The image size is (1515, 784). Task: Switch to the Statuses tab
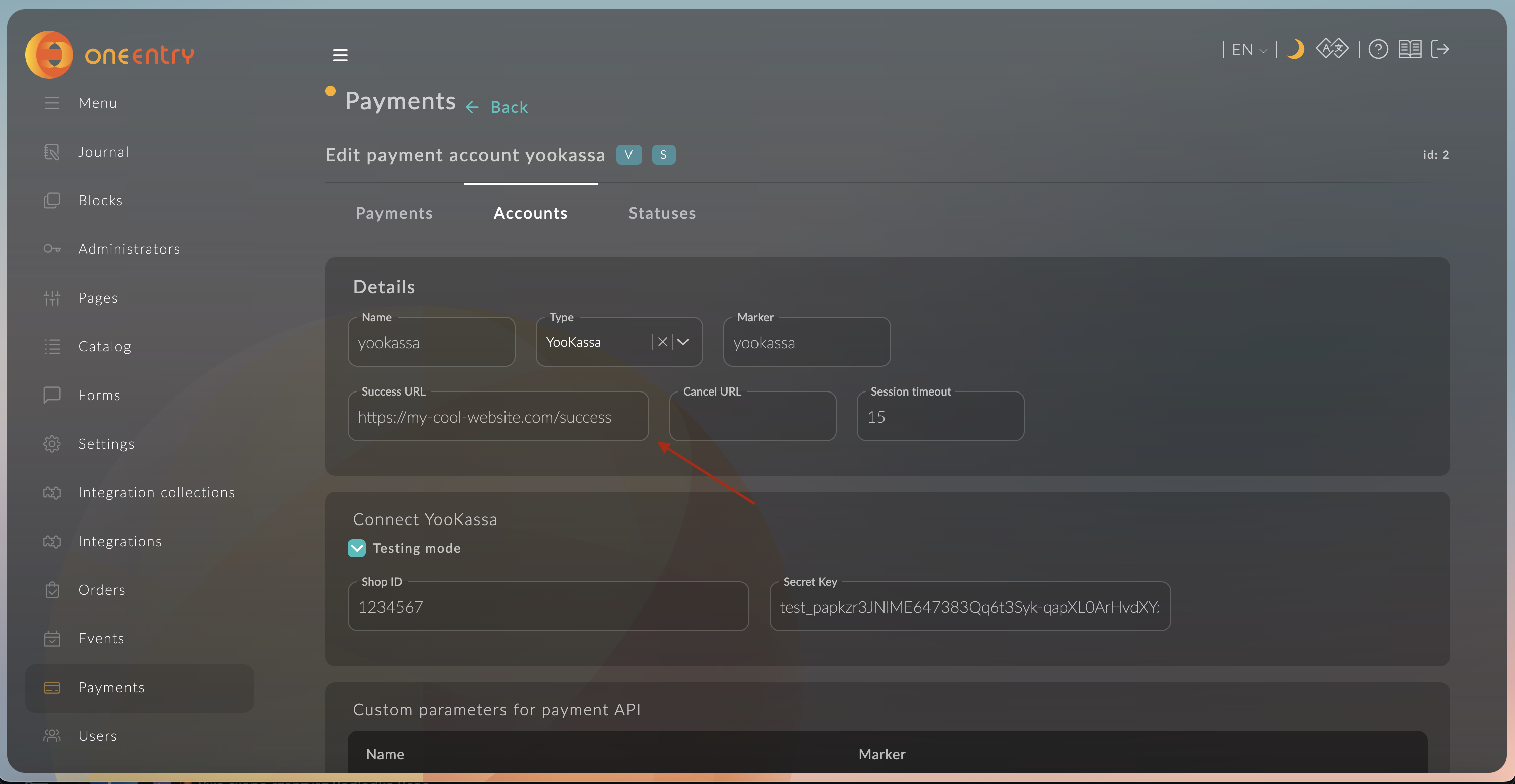tap(662, 213)
